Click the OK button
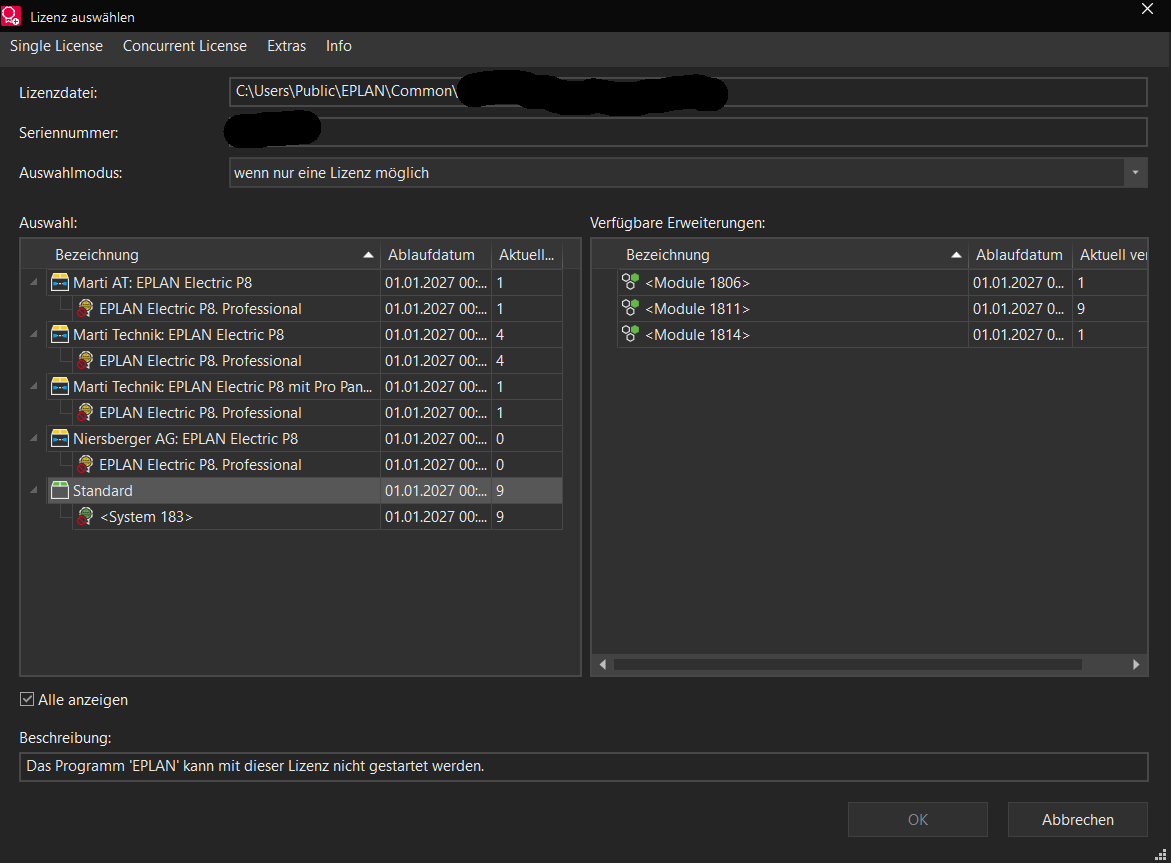The width and height of the screenshot is (1171, 863). pyautogui.click(x=918, y=819)
